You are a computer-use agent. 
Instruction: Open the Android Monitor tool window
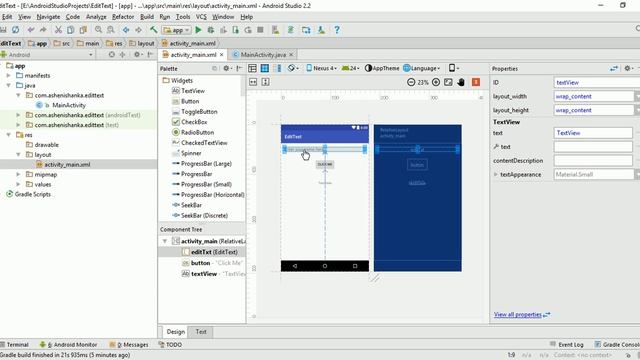(69, 344)
